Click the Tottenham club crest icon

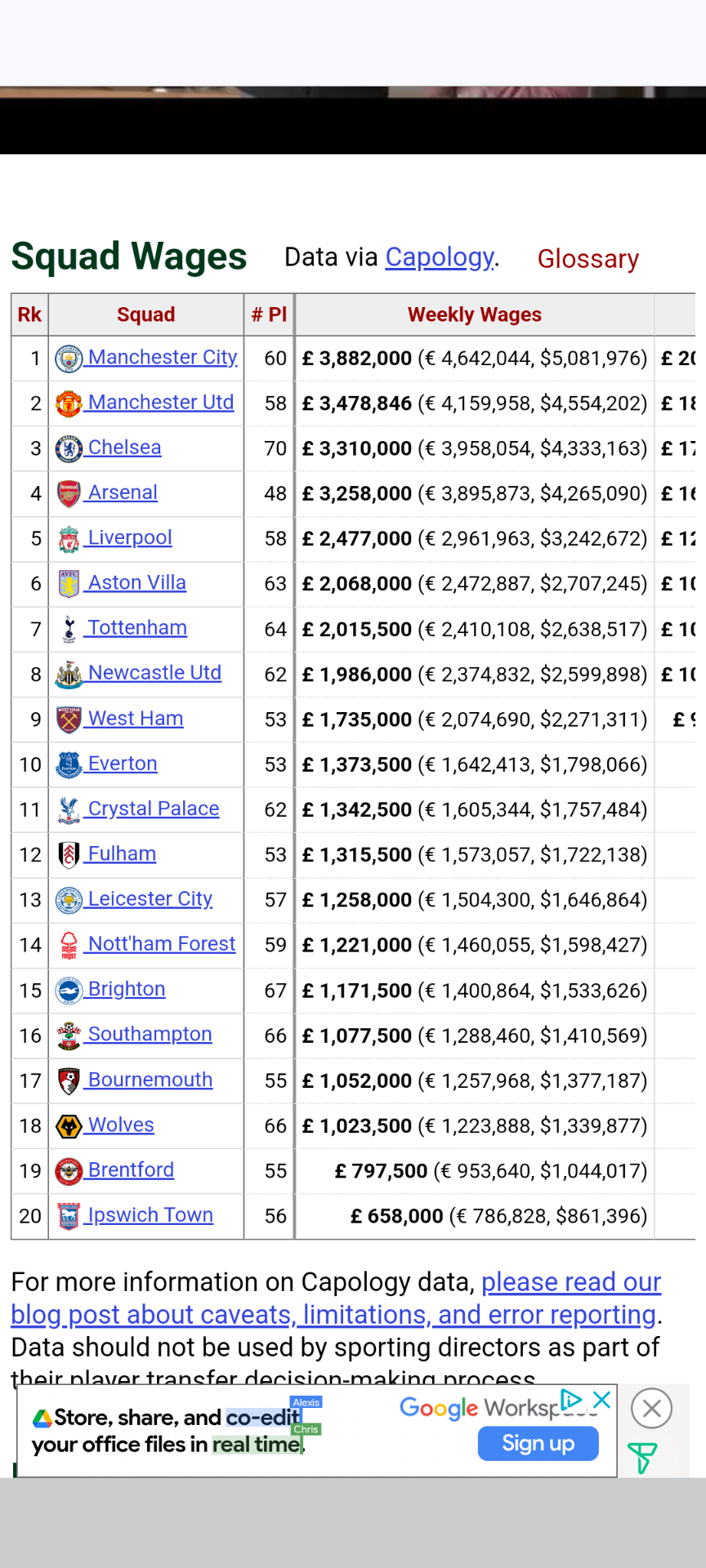[69, 629]
